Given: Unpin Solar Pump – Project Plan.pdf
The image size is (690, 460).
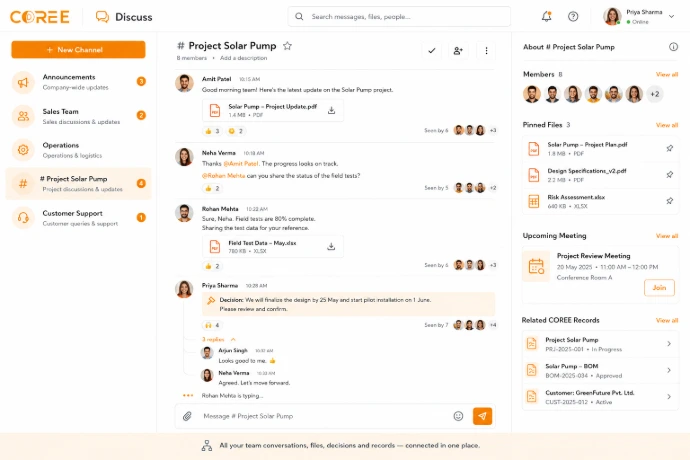Looking at the screenshot, I should (x=669, y=148).
